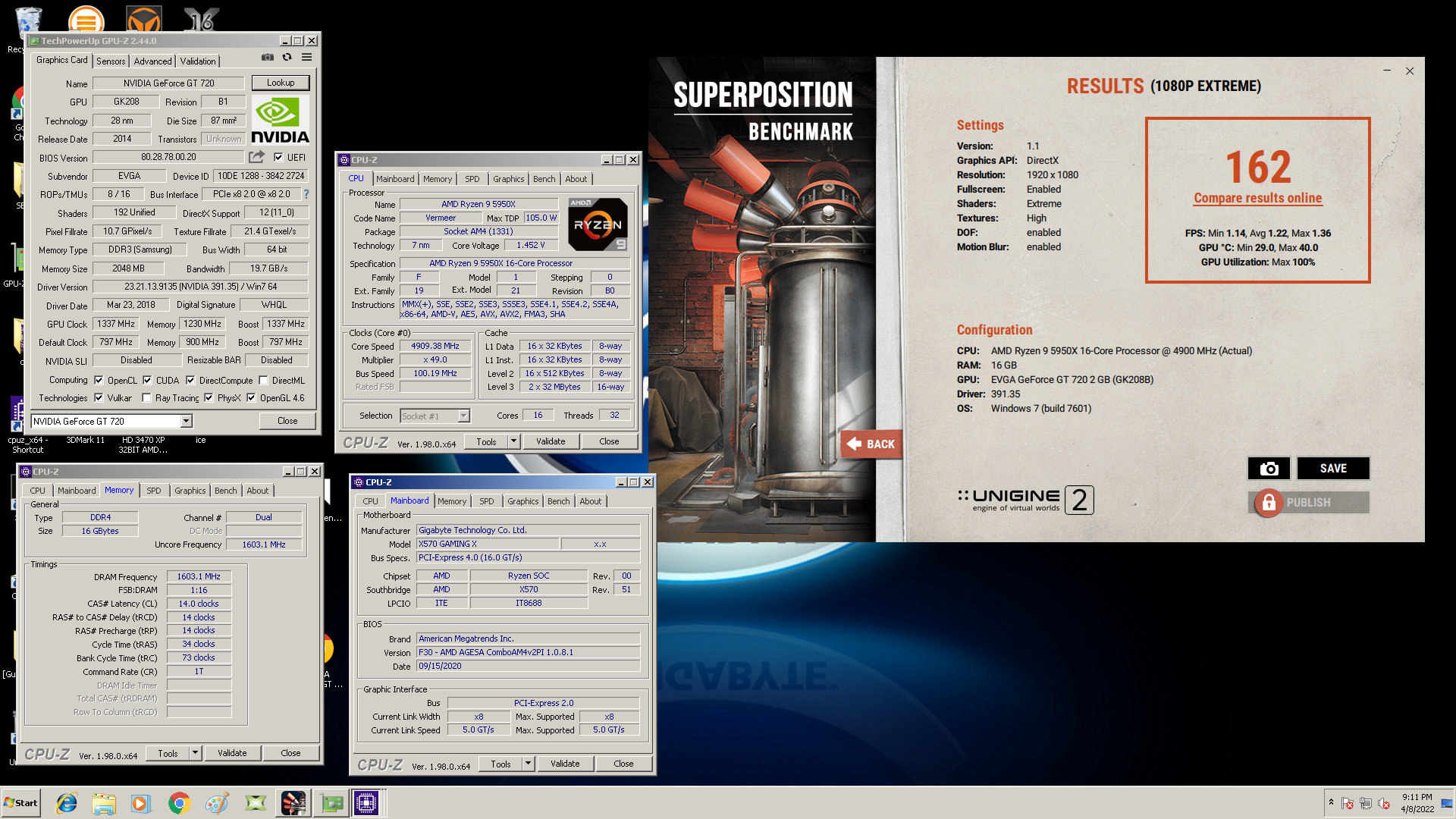Screen dimensions: 1456x819
Task: Click the muted volume tray icon
Action: click(x=1384, y=803)
